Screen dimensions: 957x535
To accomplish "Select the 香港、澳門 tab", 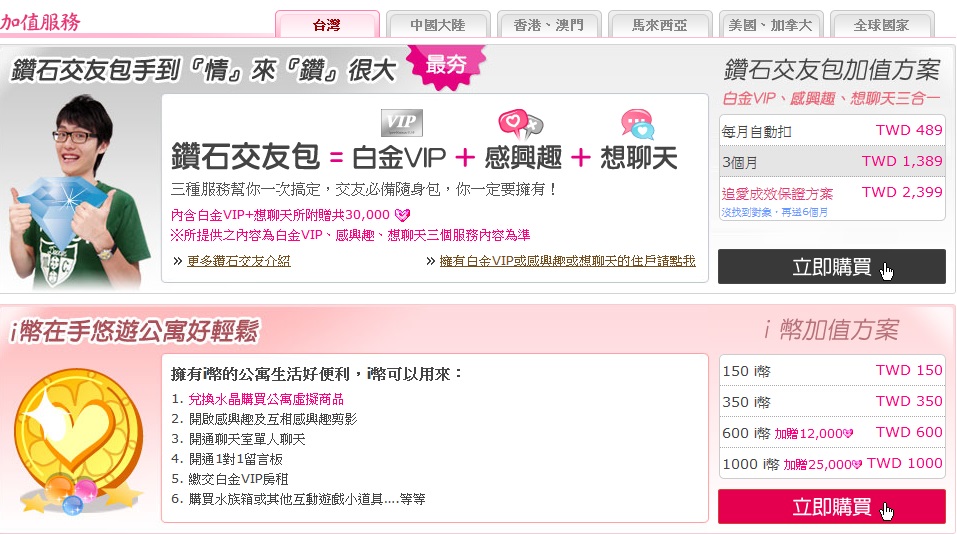I will point(549,25).
